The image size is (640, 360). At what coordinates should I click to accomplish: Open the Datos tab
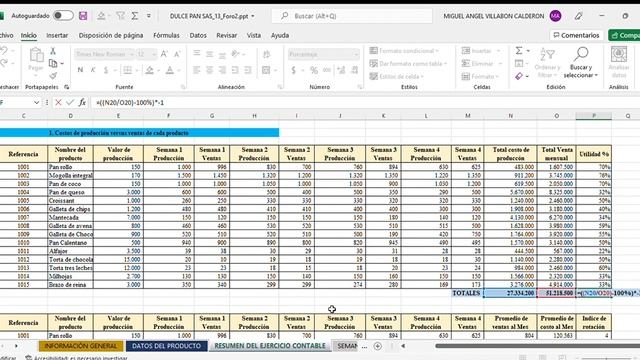click(x=198, y=36)
